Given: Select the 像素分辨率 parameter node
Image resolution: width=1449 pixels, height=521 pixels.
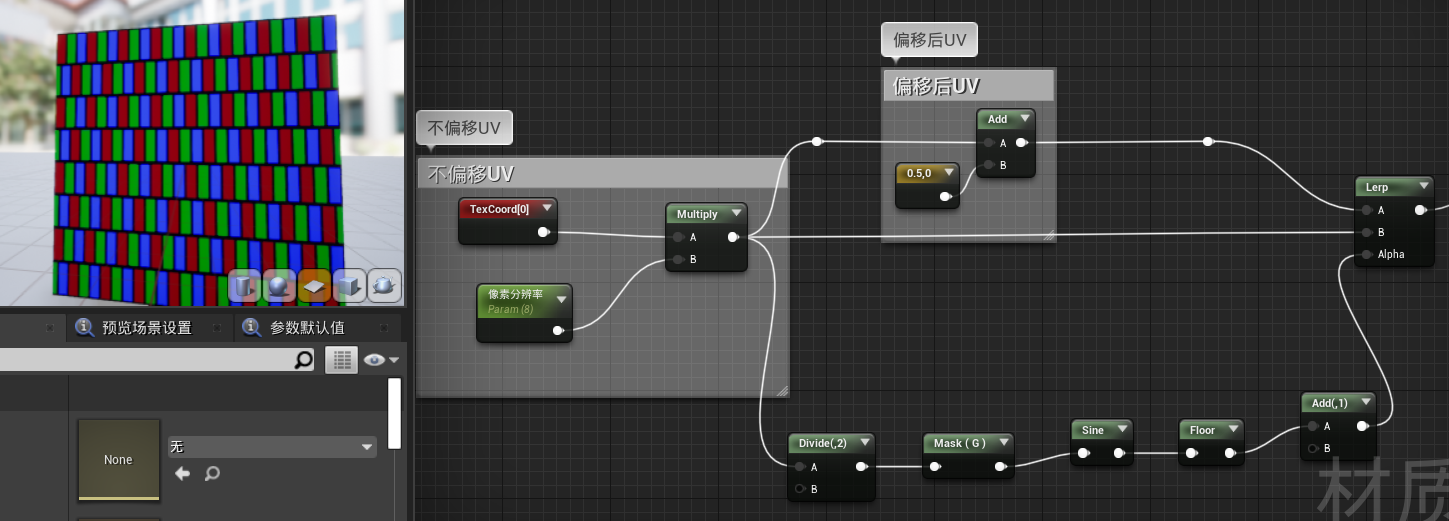Looking at the screenshot, I should click(524, 313).
